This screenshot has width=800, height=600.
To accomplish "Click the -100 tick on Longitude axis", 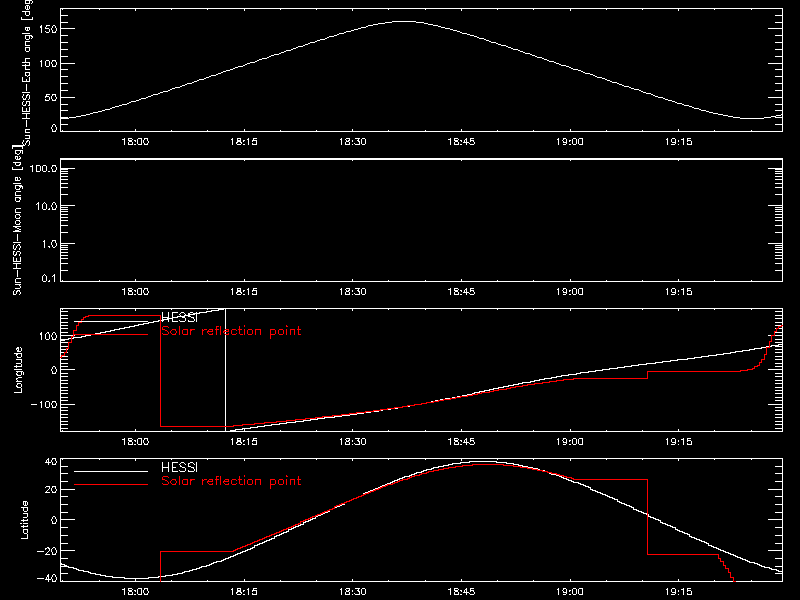I will (44, 404).
